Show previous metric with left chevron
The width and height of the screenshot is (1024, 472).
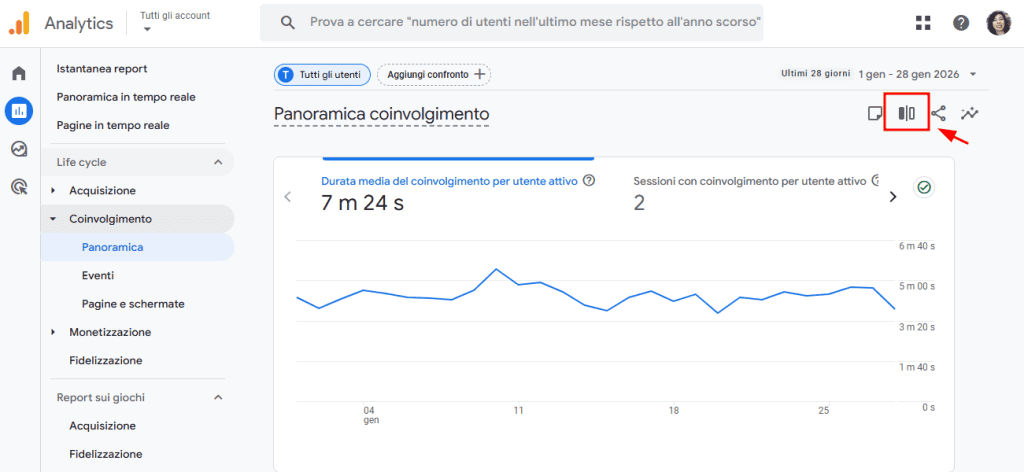pyautogui.click(x=287, y=197)
